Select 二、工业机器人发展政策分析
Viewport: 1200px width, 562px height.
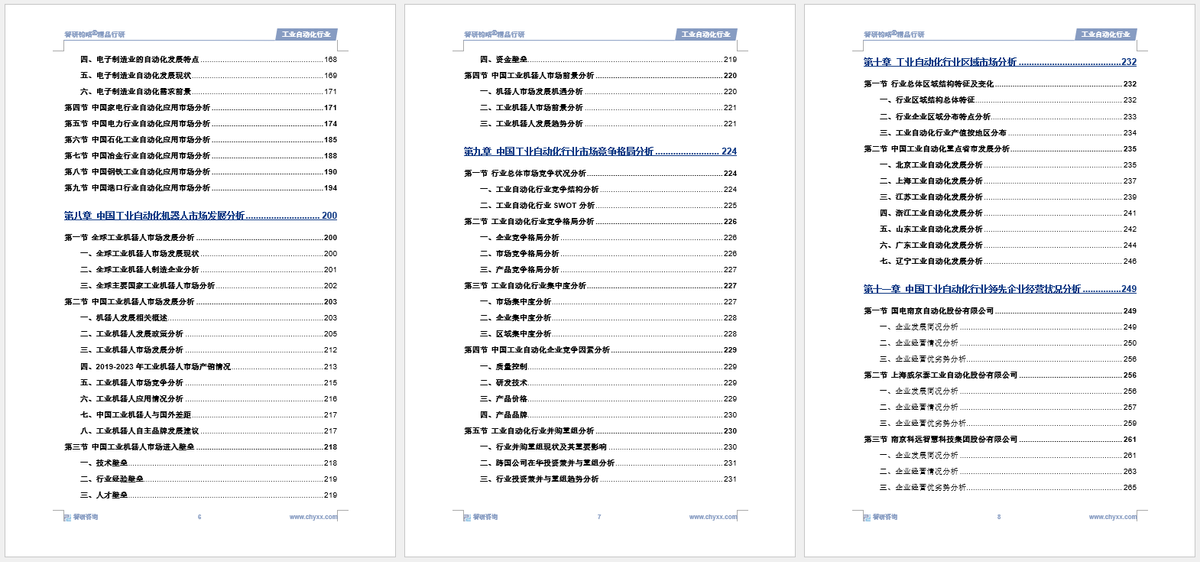coord(208,334)
